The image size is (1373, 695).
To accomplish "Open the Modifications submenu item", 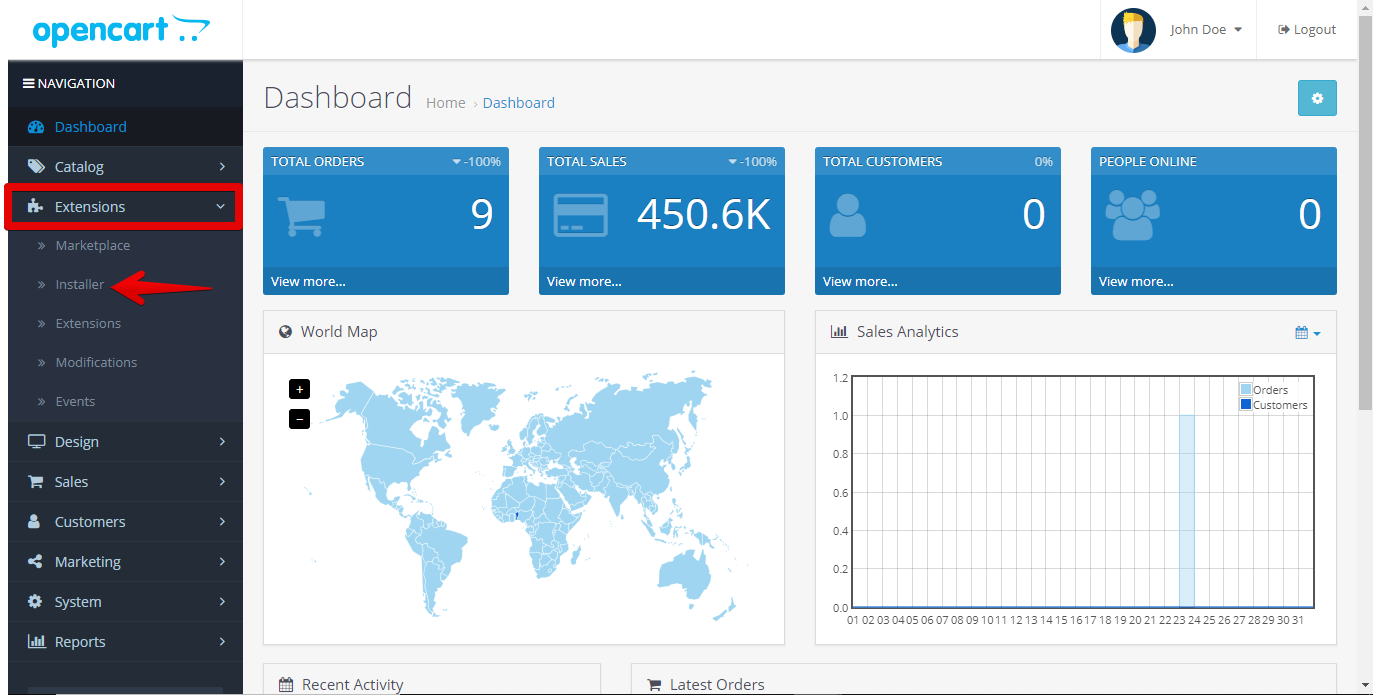I will [x=125, y=362].
